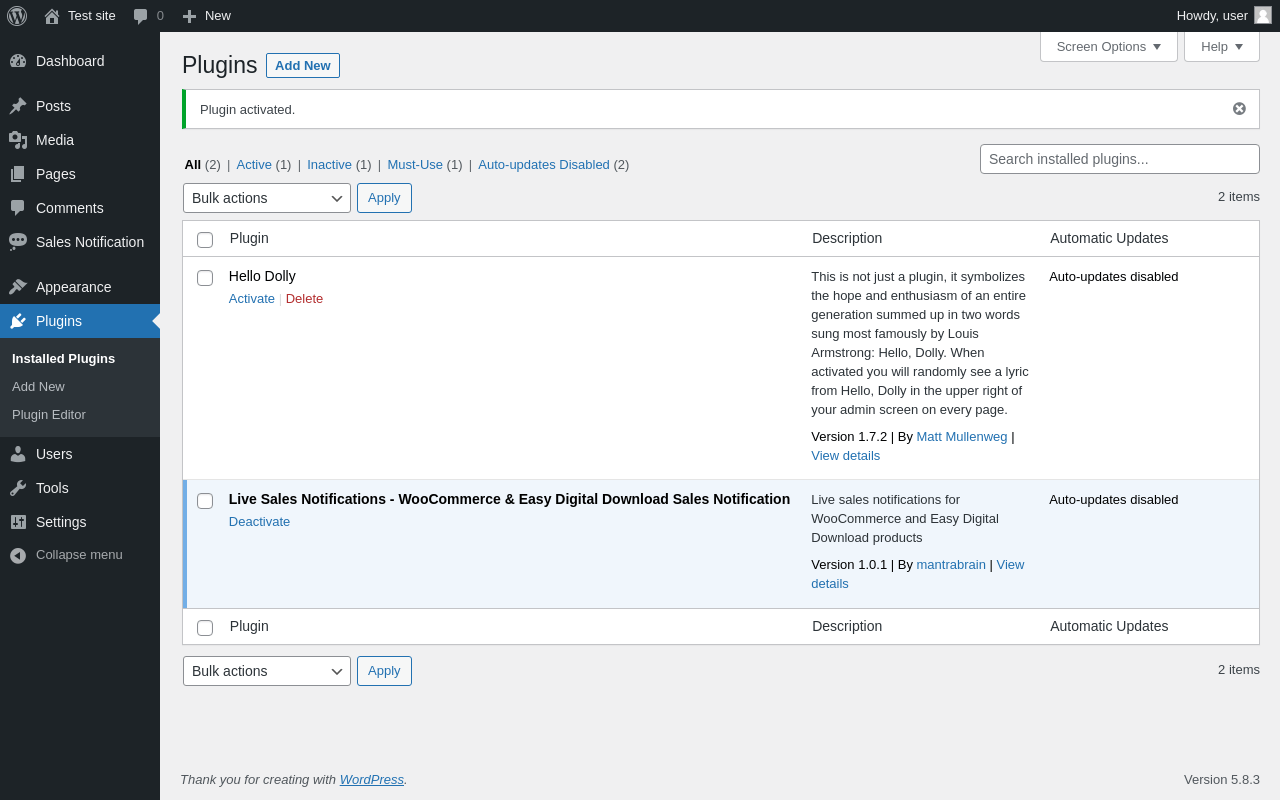The height and width of the screenshot is (800, 1280).
Task: Click the WordPress logo icon
Action: [17, 16]
